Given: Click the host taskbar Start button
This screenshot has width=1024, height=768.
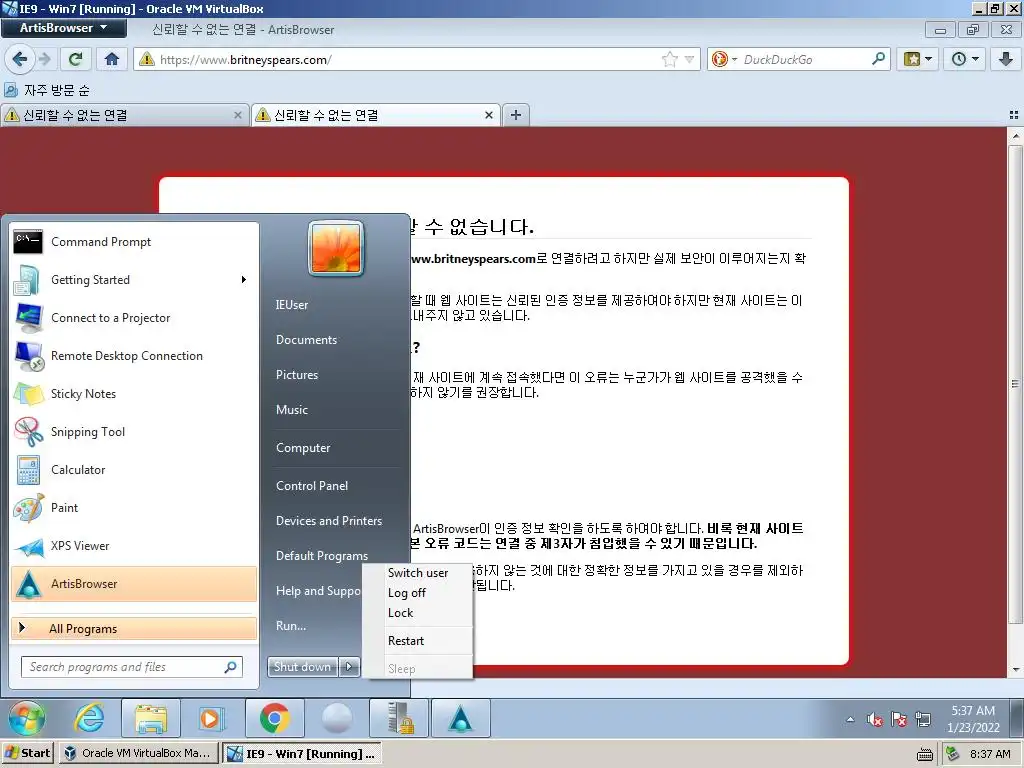Looking at the screenshot, I should pyautogui.click(x=27, y=753).
